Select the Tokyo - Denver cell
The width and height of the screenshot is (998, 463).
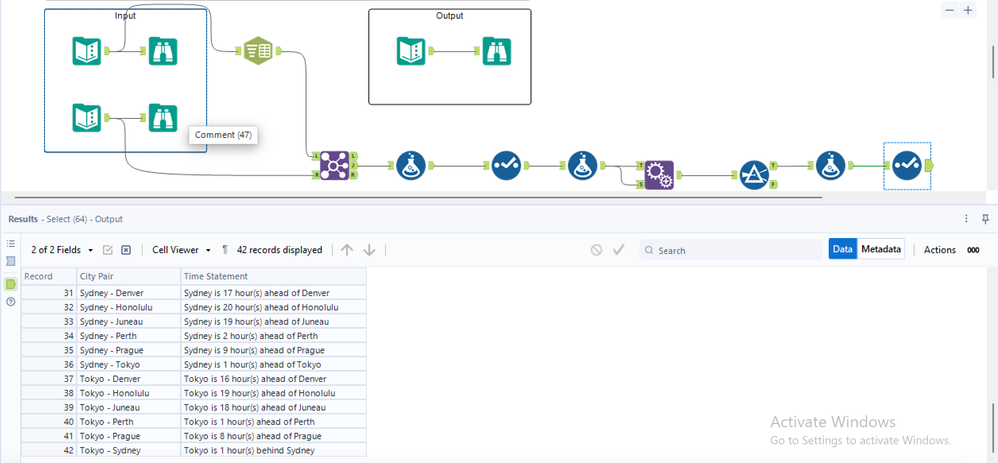point(129,379)
